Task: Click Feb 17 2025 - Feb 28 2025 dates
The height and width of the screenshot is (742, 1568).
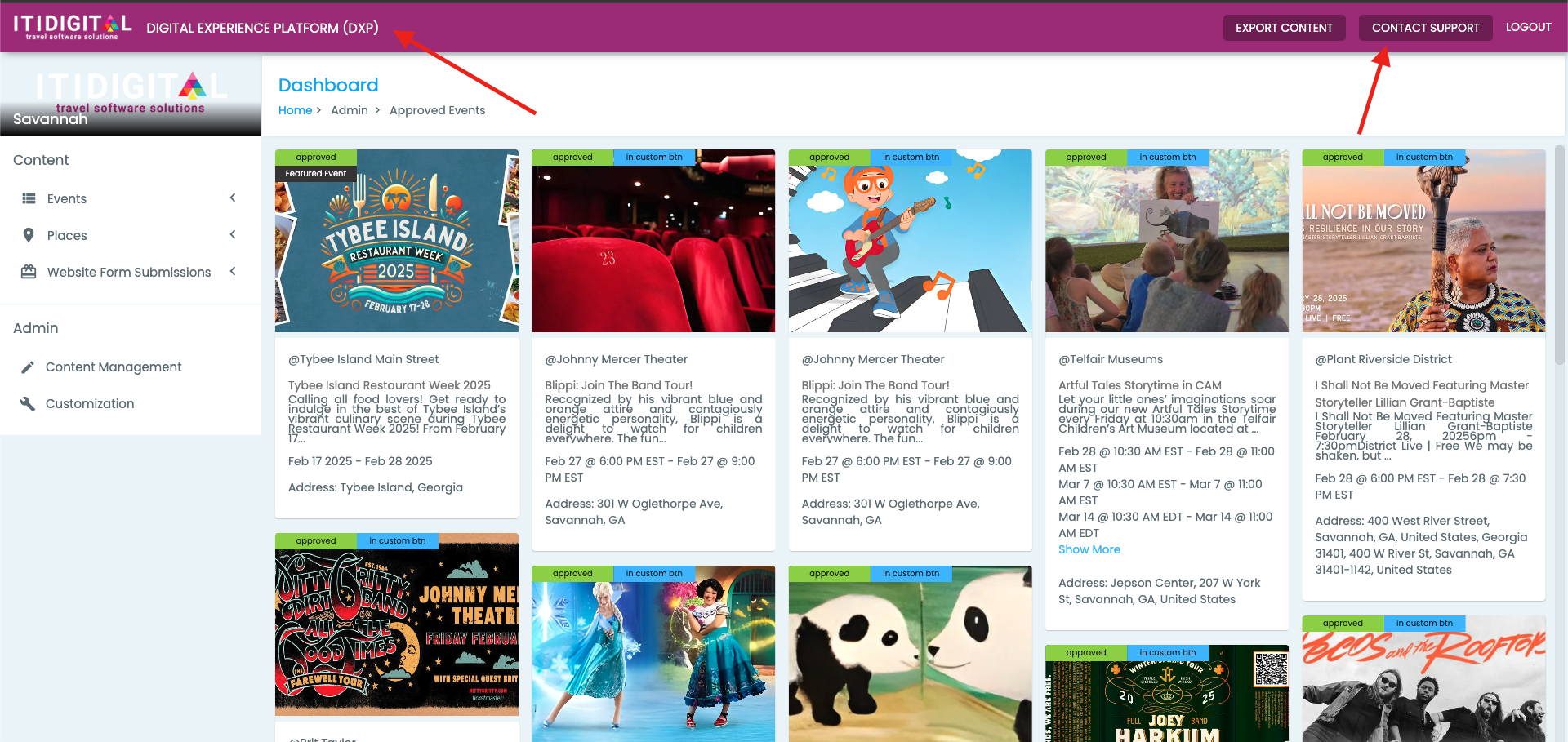Action: [360, 461]
